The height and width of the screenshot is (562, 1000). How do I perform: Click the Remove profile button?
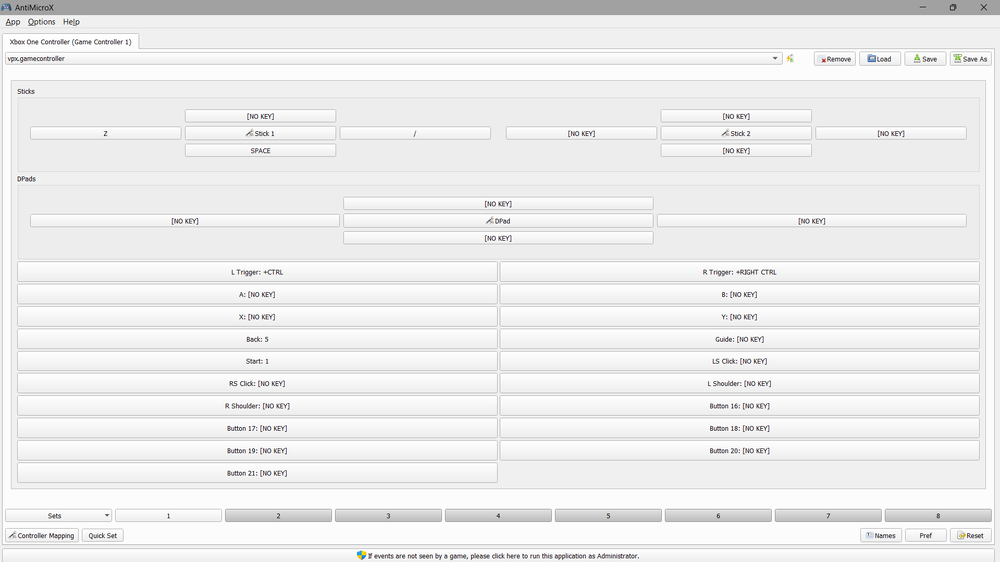click(x=835, y=59)
